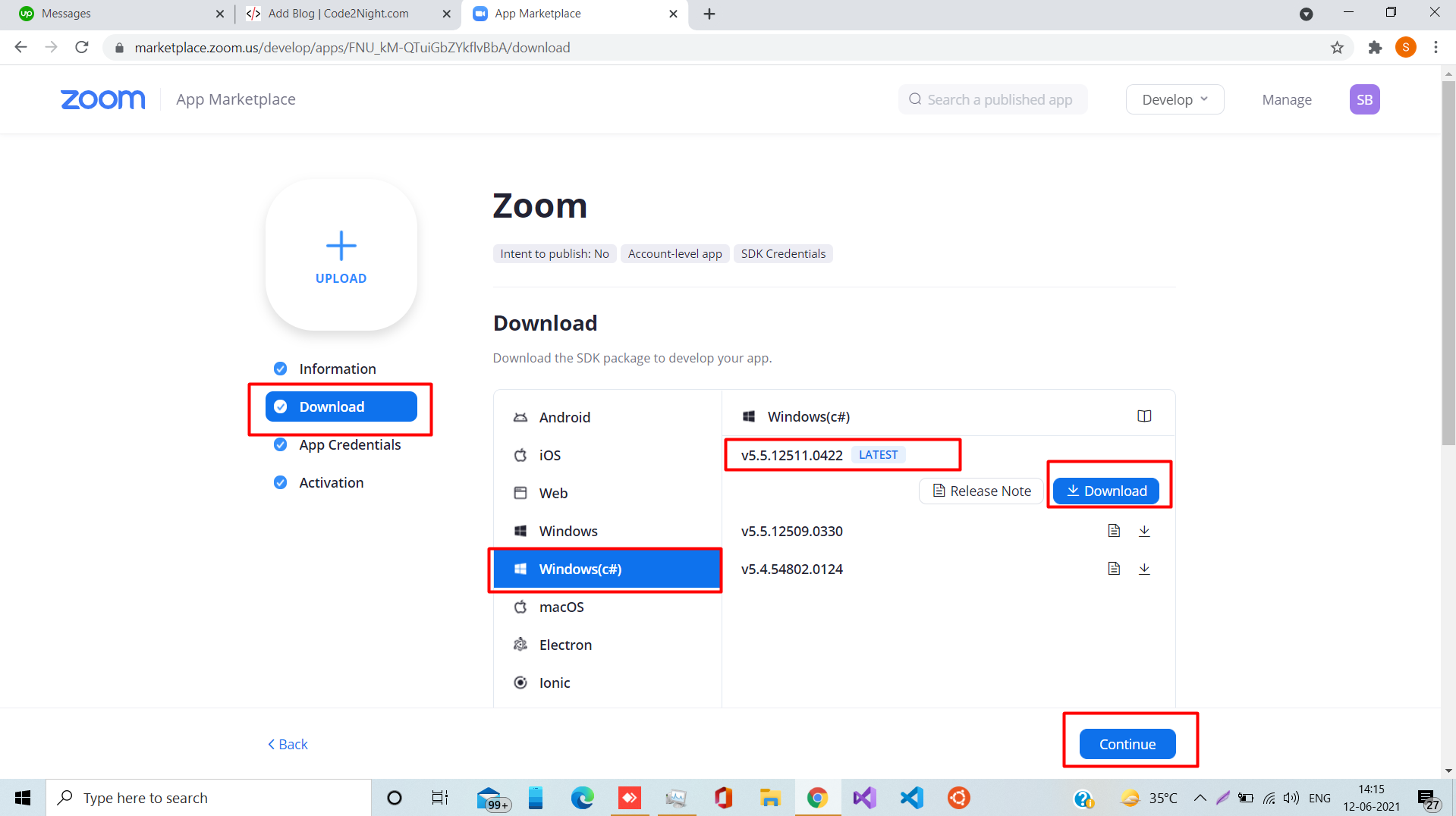
Task: Click the page vertical scrollbar
Action: tap(1448, 262)
